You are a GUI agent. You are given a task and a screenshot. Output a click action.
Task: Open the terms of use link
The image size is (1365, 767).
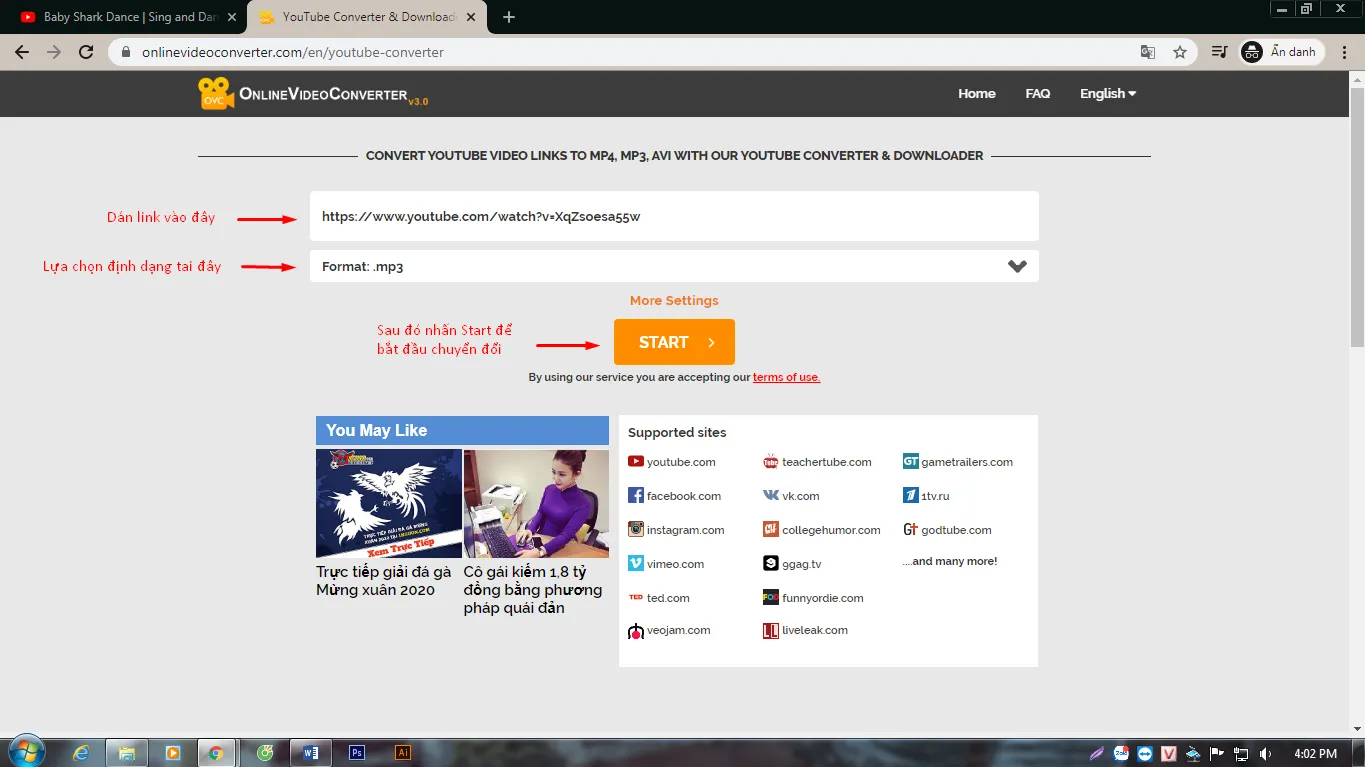786,377
